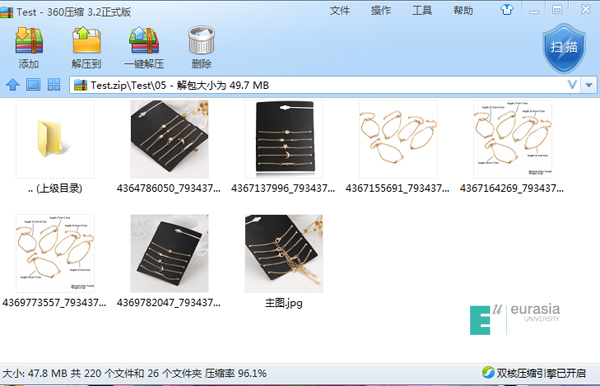The image size is (600, 386).
Task: Click the 添加 (Add) toolbar icon
Action: coord(29,41)
